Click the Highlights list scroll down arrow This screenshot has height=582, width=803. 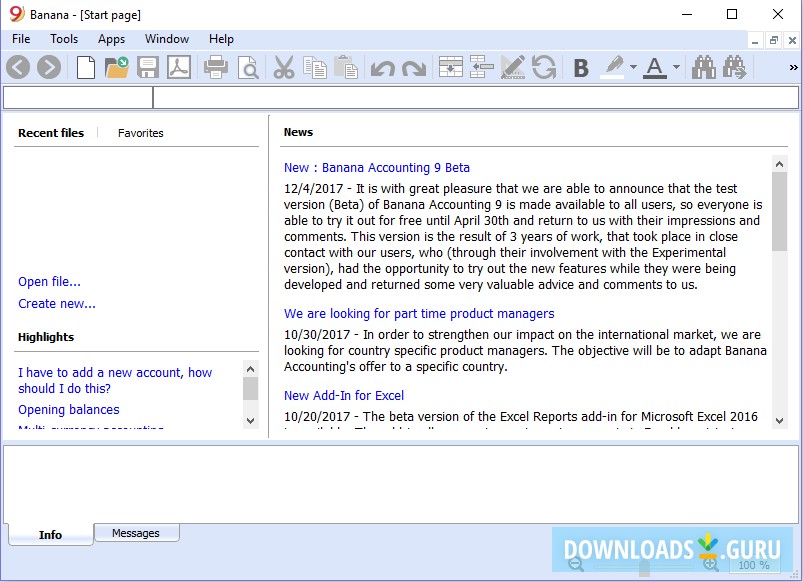coord(250,421)
